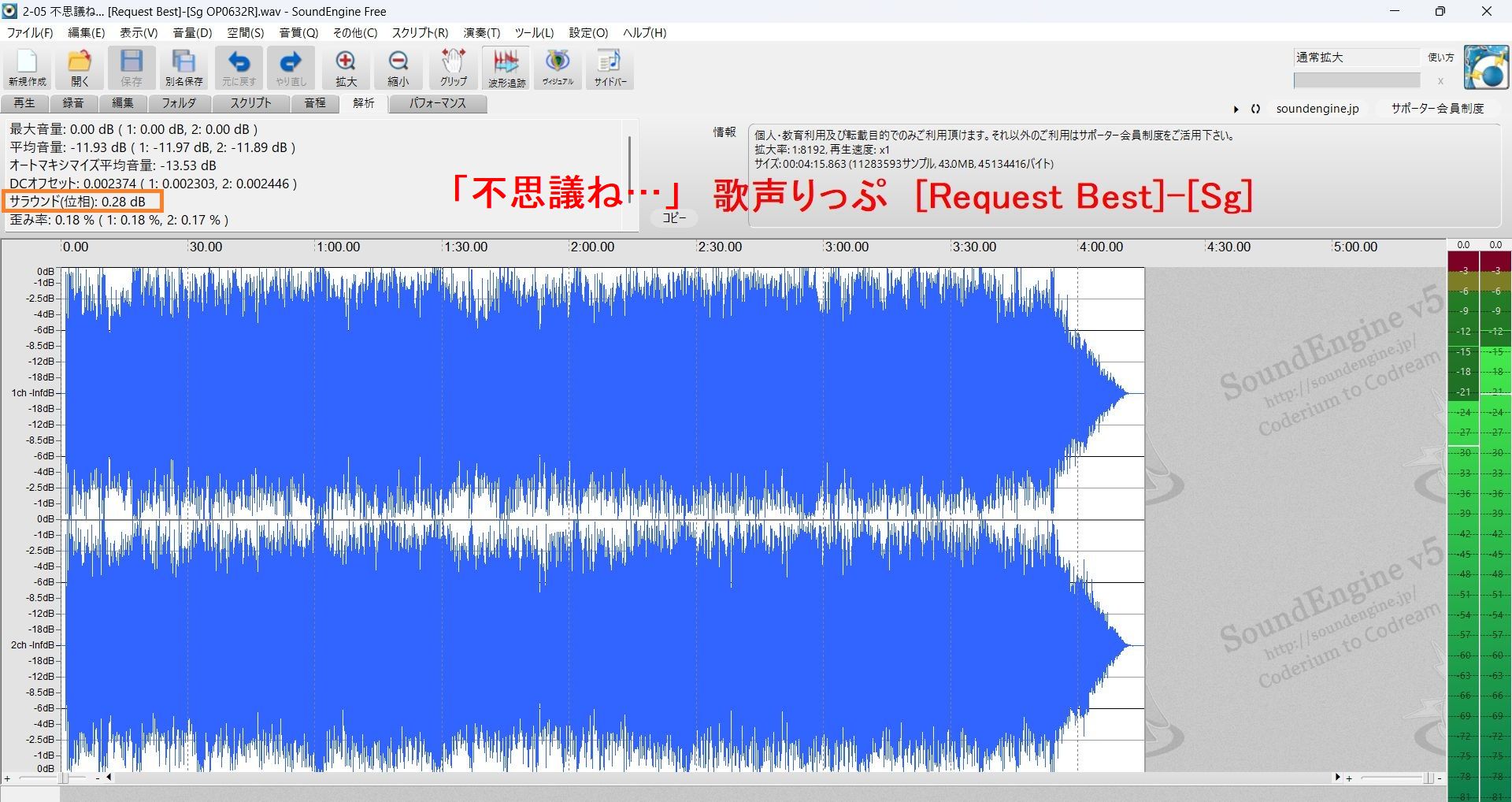Open the 編集(E) menu

click(x=86, y=32)
